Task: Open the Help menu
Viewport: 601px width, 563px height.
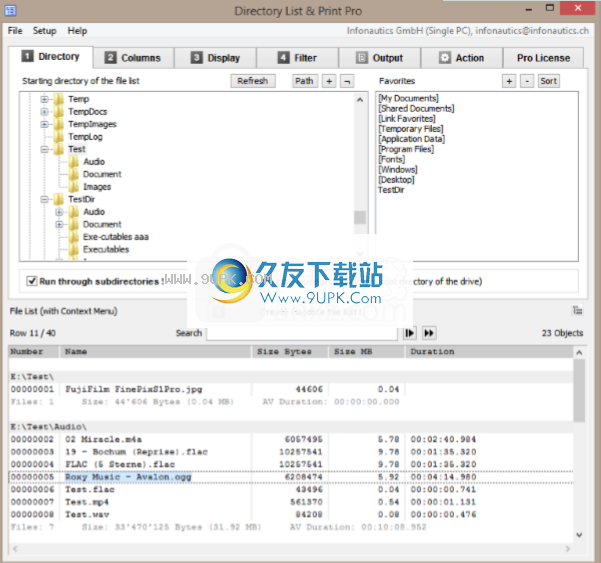Action: [x=77, y=31]
